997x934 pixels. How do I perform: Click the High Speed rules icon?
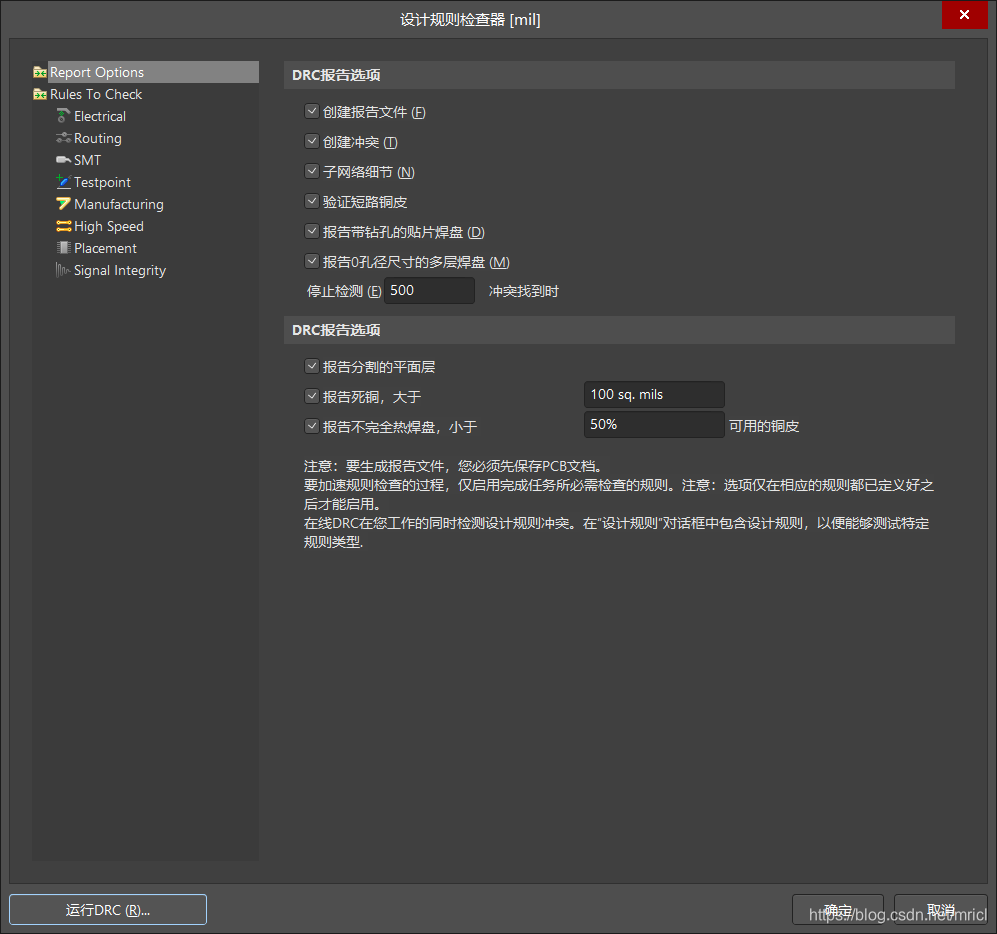pyautogui.click(x=63, y=226)
